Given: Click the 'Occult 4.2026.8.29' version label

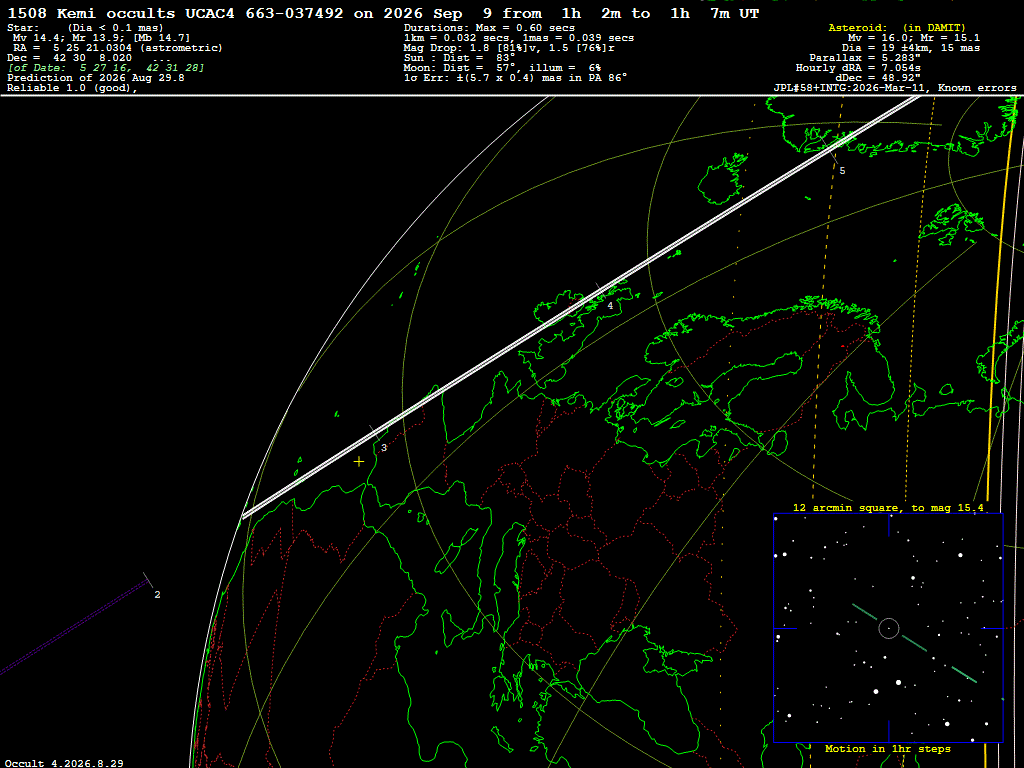Looking at the screenshot, I should (x=64, y=763).
